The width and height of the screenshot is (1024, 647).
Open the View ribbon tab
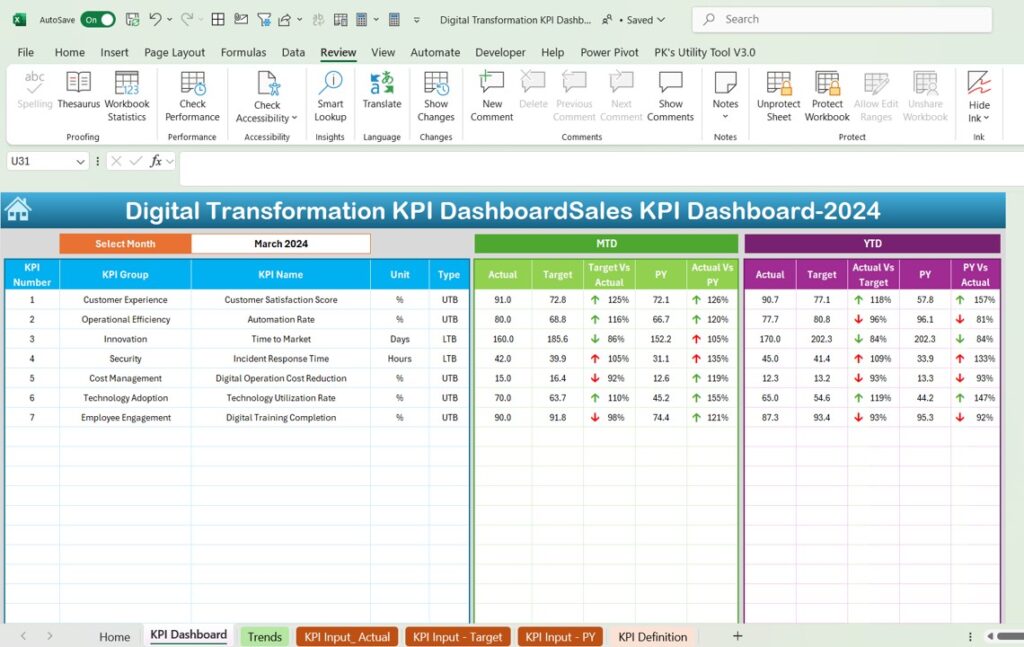coord(383,52)
